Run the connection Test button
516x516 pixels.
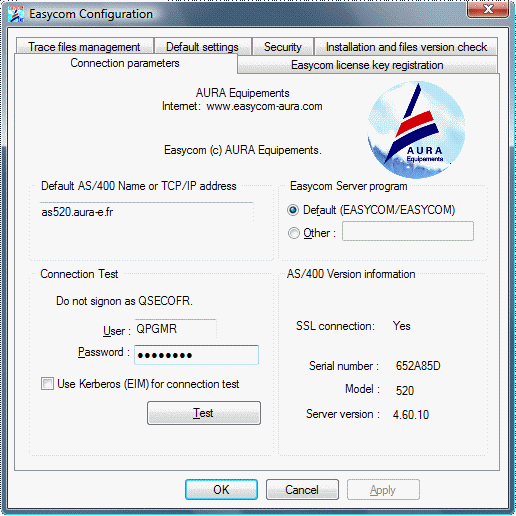click(204, 413)
